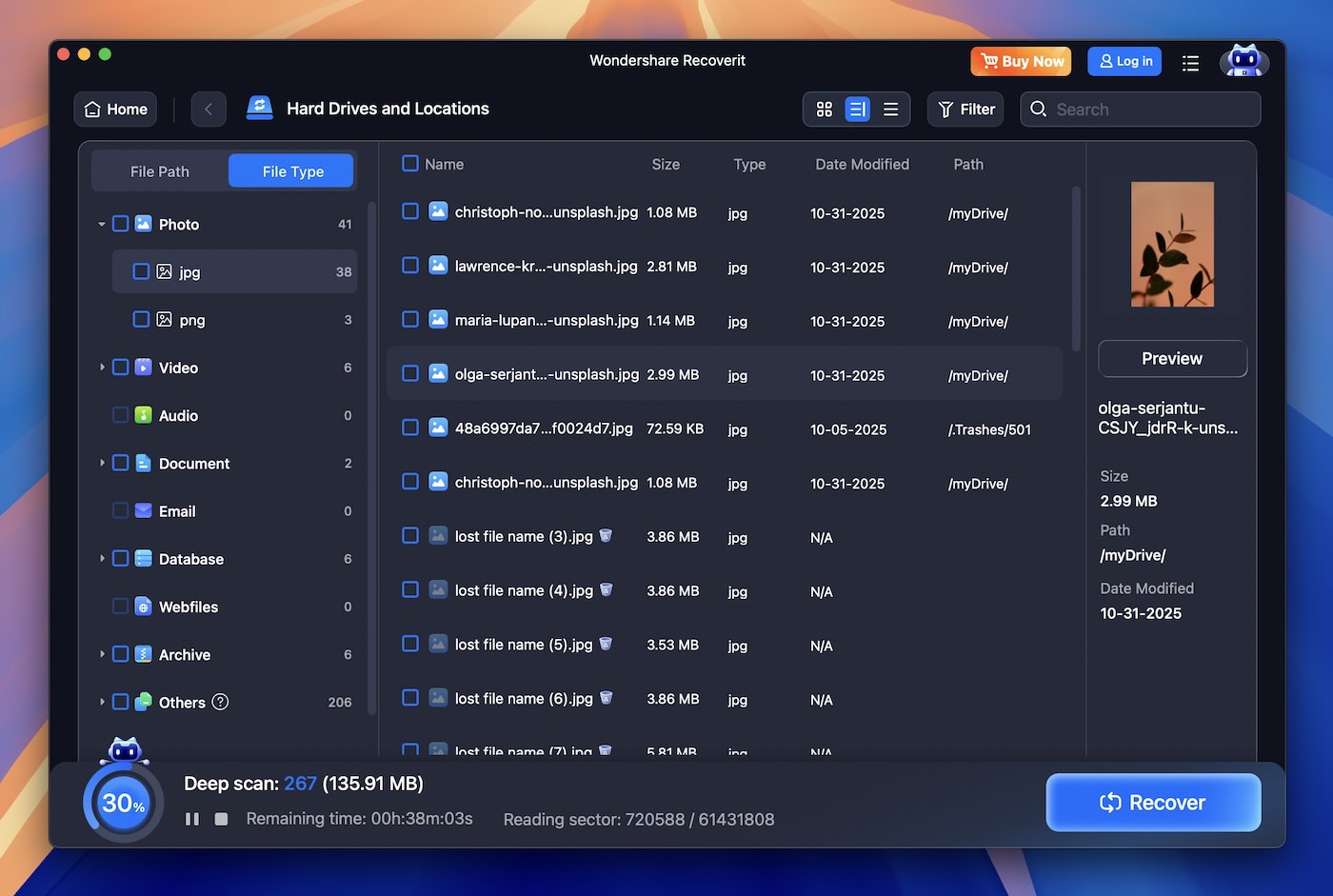Image resolution: width=1333 pixels, height=896 pixels.
Task: Open the recovery task list icon
Action: [x=1190, y=62]
